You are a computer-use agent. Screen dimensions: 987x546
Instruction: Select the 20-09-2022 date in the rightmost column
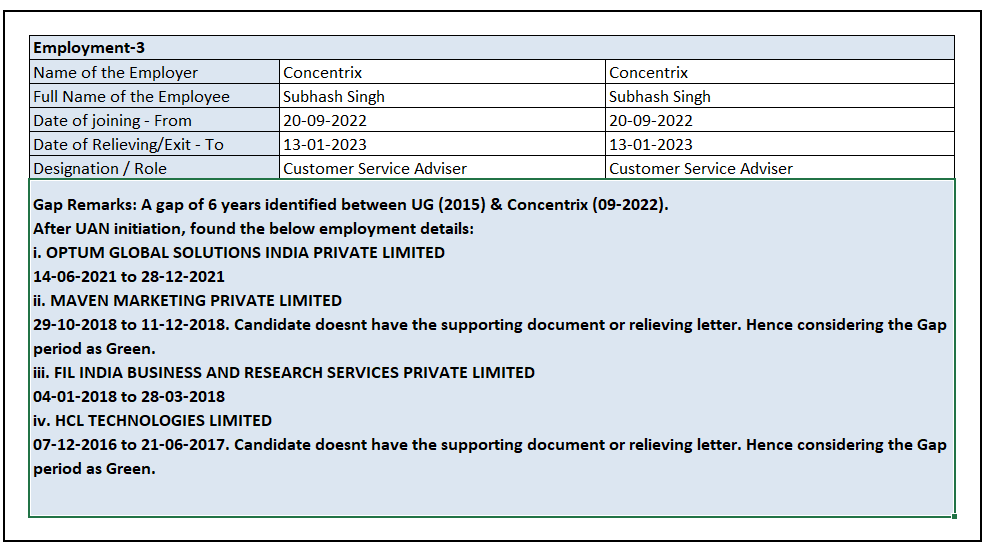click(x=779, y=120)
